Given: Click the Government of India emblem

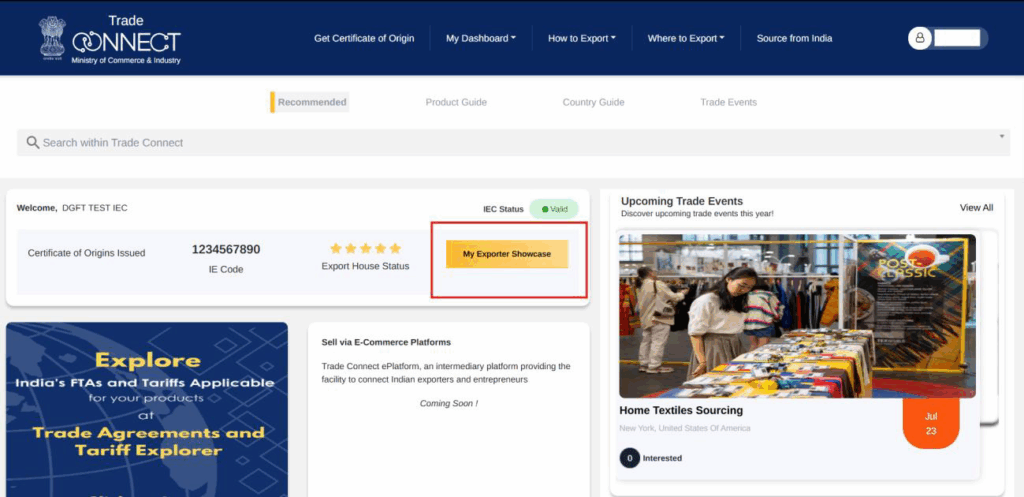Looking at the screenshot, I should [52, 38].
